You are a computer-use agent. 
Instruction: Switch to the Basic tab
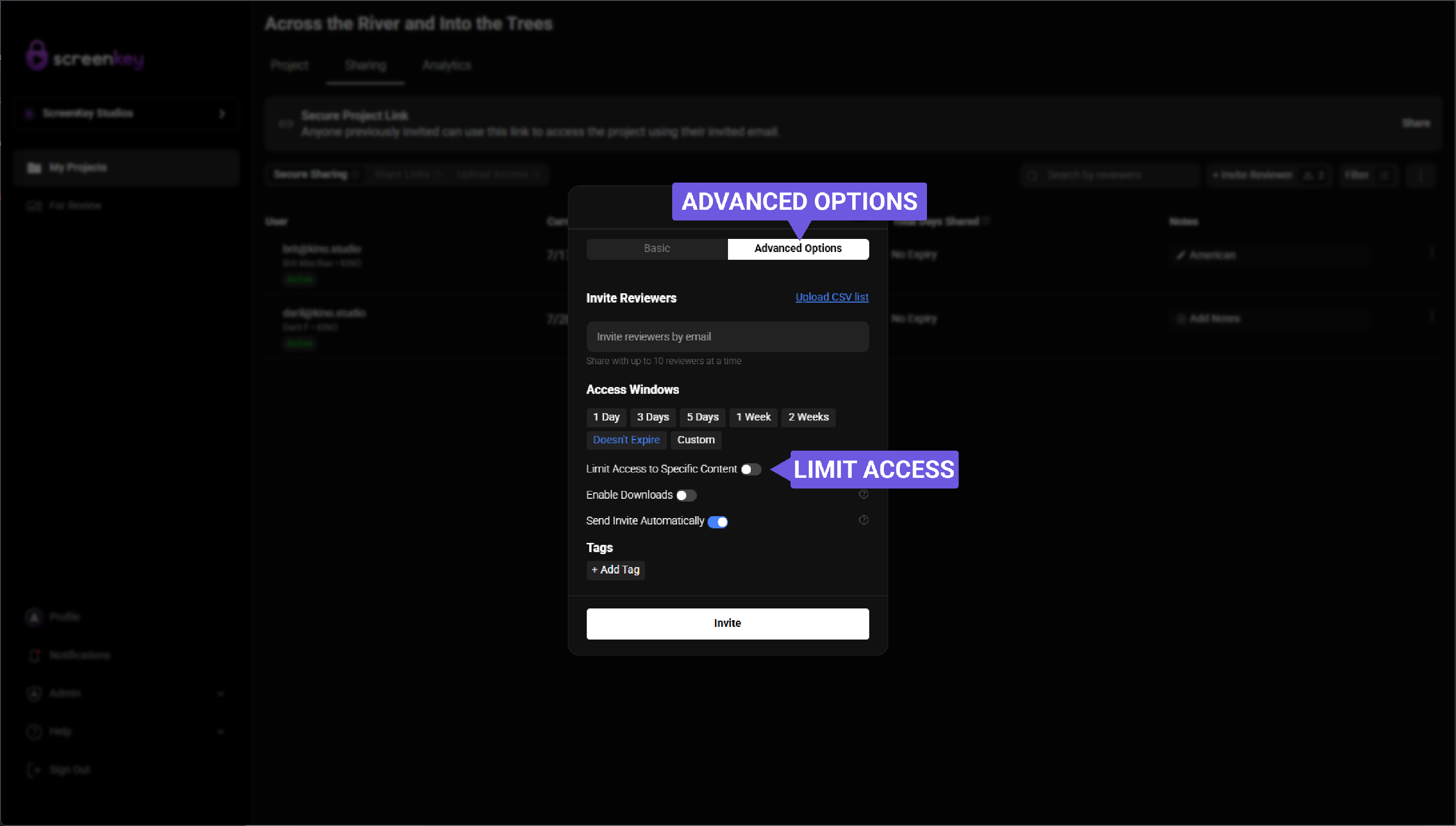657,249
